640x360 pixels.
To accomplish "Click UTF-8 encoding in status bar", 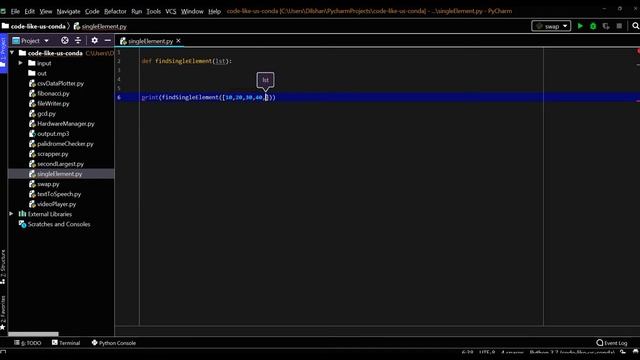I will (x=487, y=352).
